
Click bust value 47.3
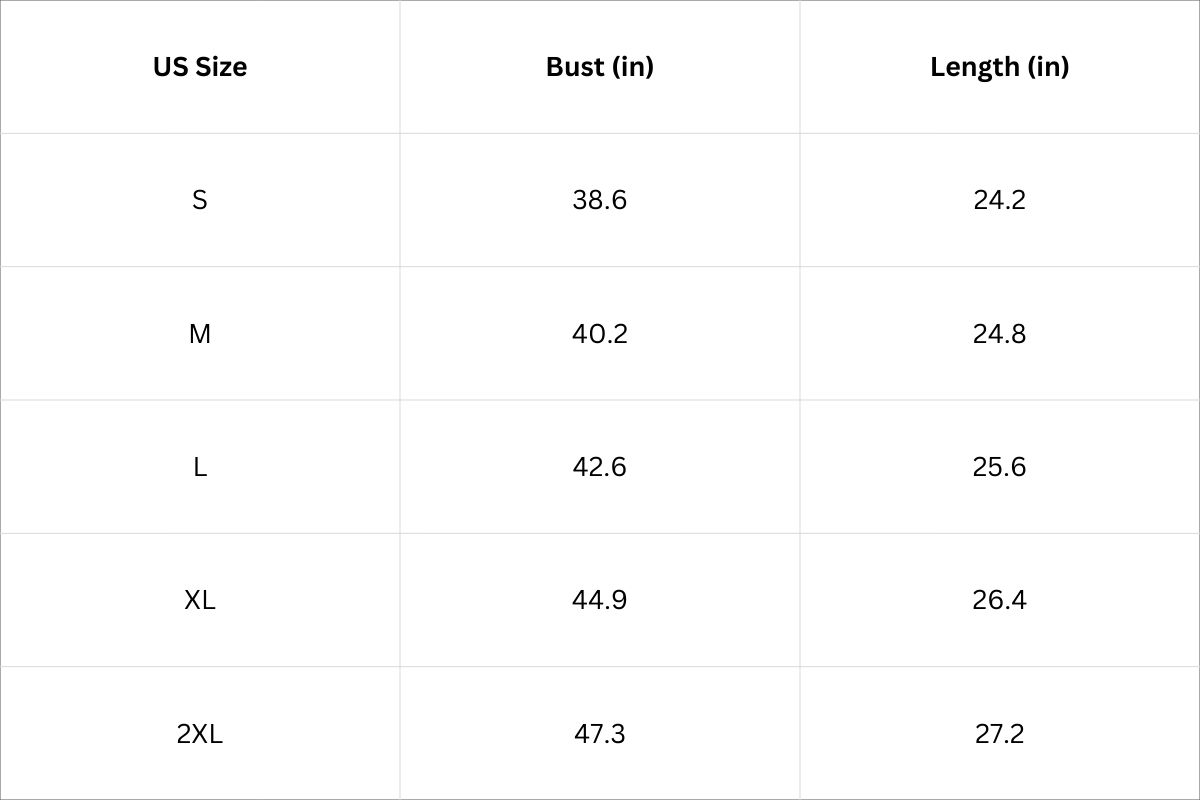pyautogui.click(x=600, y=734)
